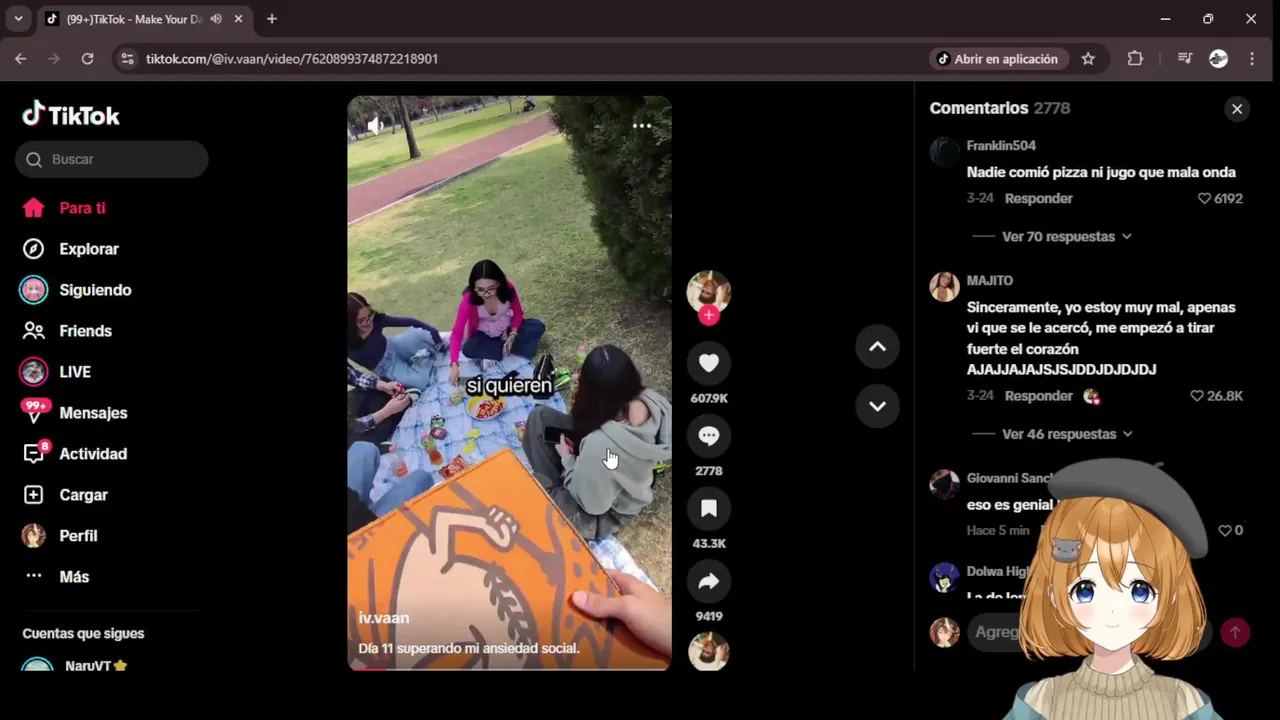
Task: Focus the Buscar search field
Action: coord(111,159)
